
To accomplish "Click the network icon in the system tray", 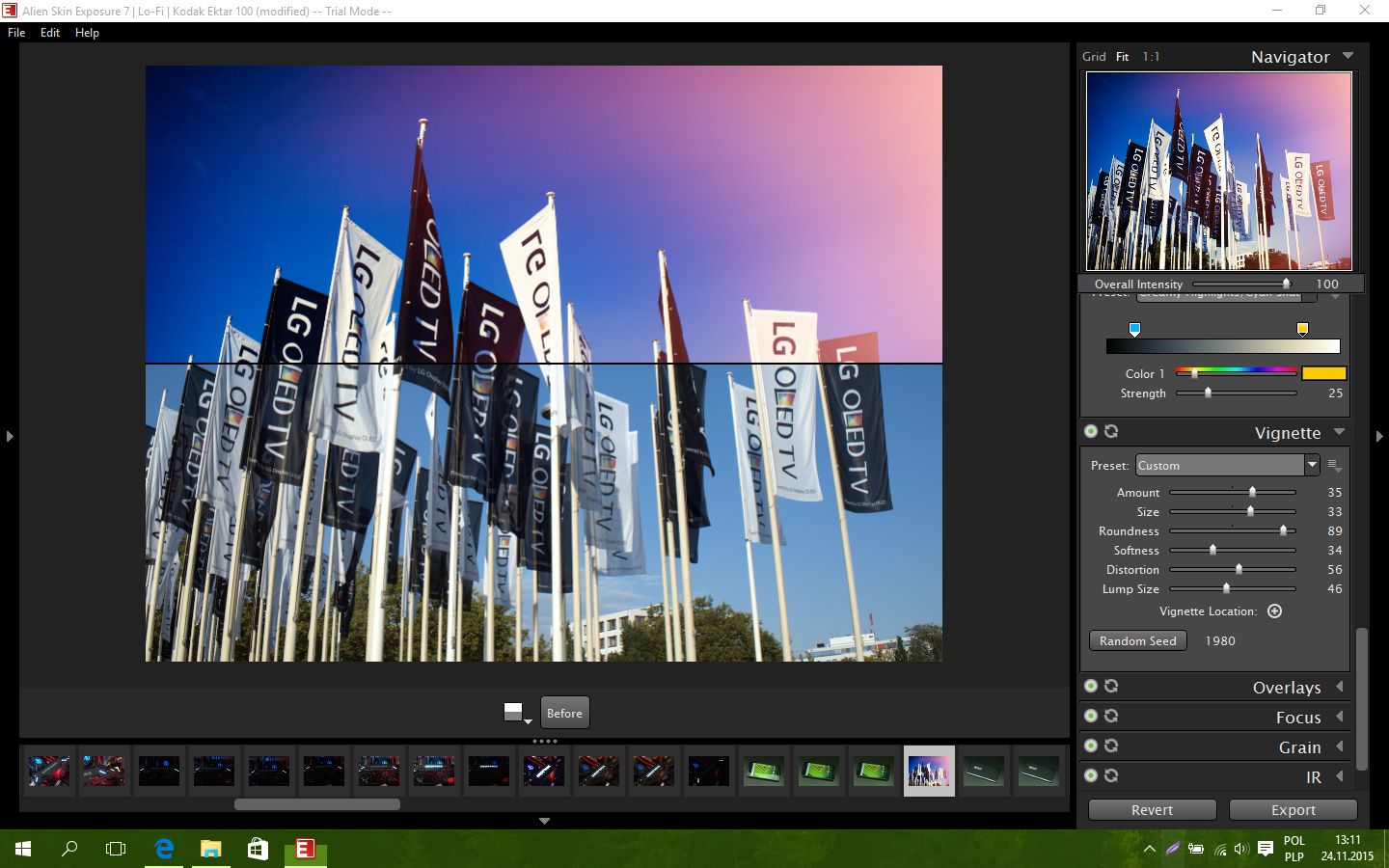I will pos(1219,850).
